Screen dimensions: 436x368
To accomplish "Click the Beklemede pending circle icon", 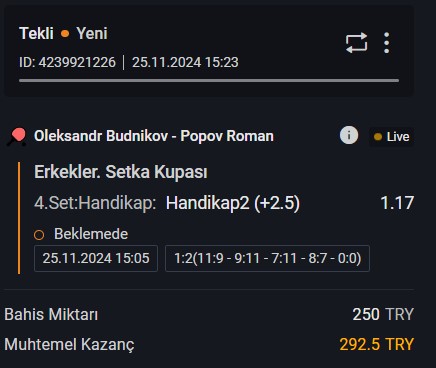I will (39, 235).
